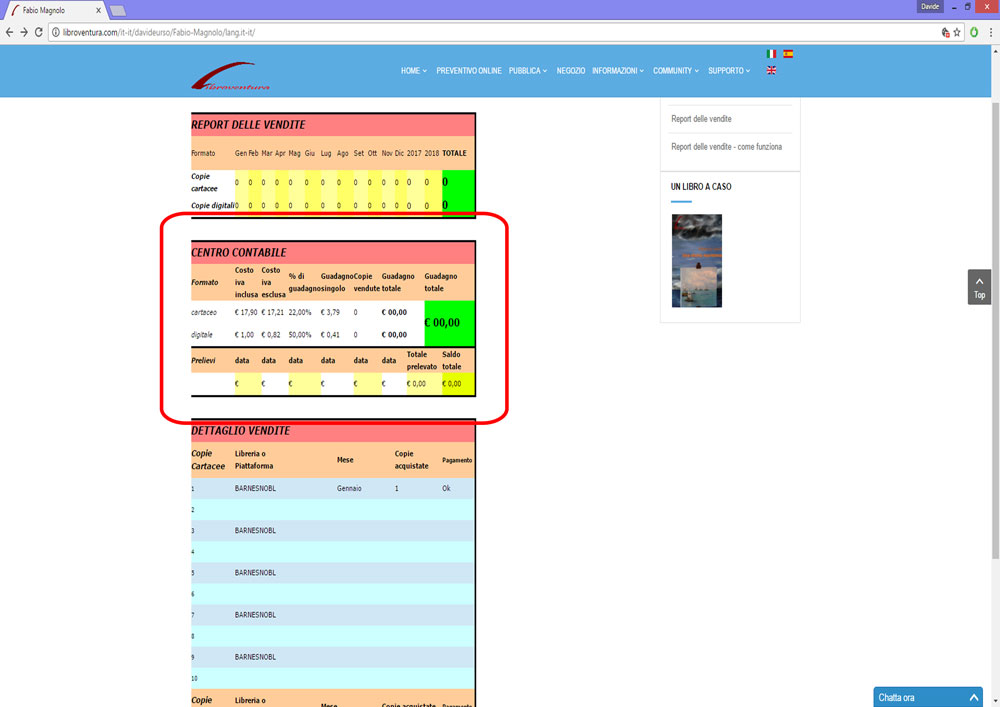
Task: Choose the British flag for English
Action: [771, 71]
